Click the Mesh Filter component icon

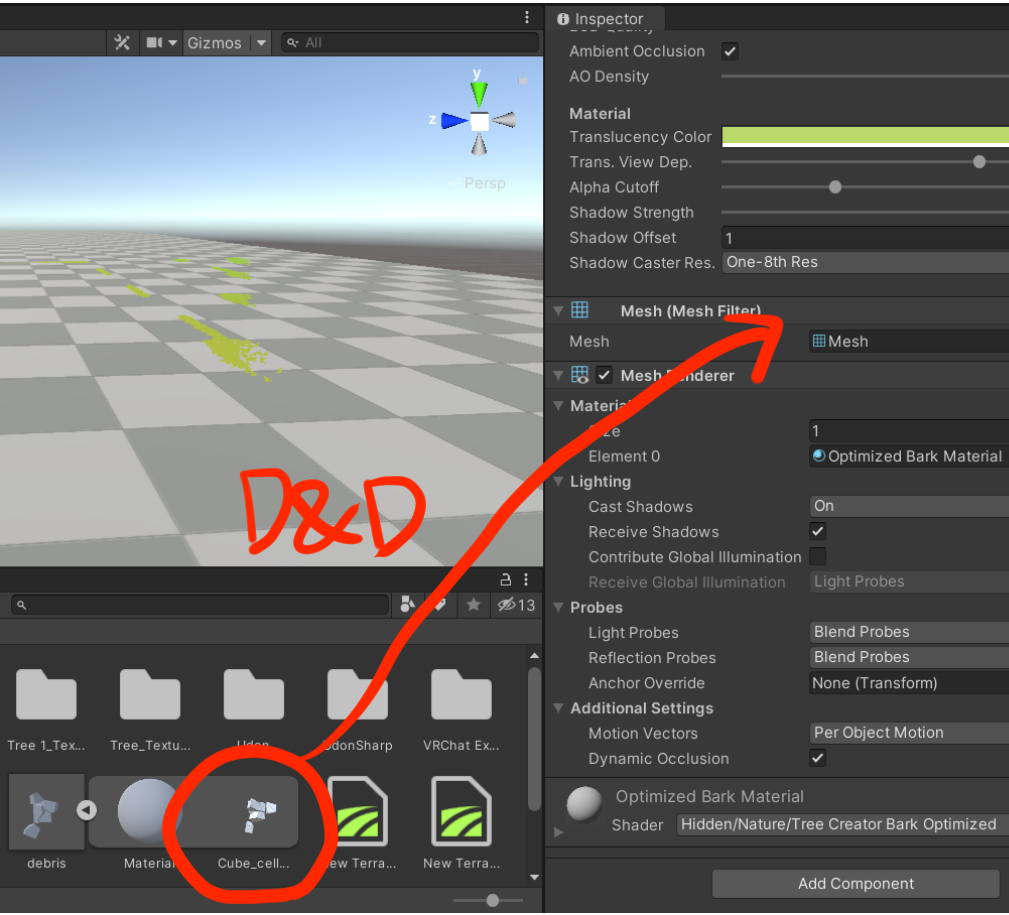tap(579, 310)
